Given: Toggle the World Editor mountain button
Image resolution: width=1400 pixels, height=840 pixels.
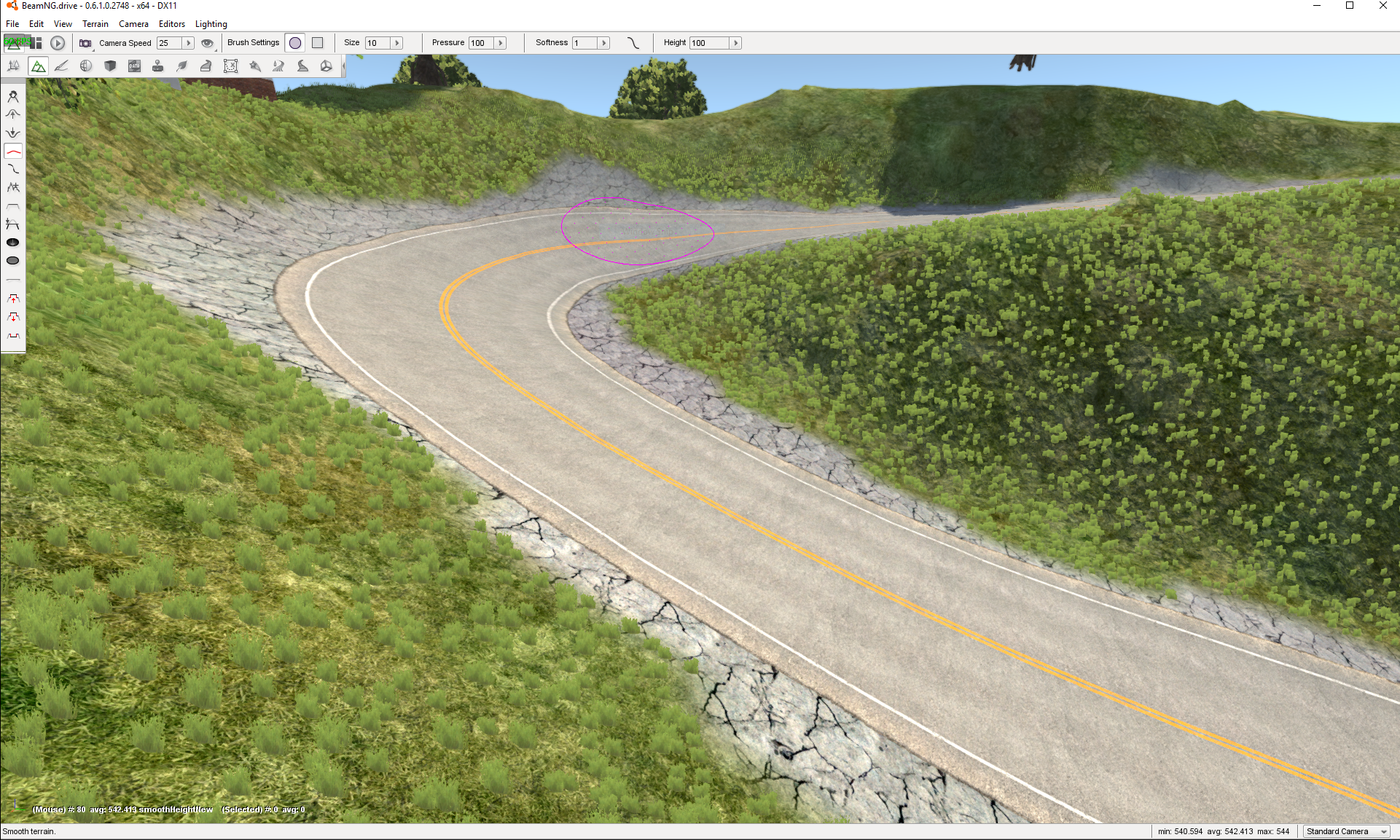Looking at the screenshot, I should pyautogui.click(x=15, y=43).
